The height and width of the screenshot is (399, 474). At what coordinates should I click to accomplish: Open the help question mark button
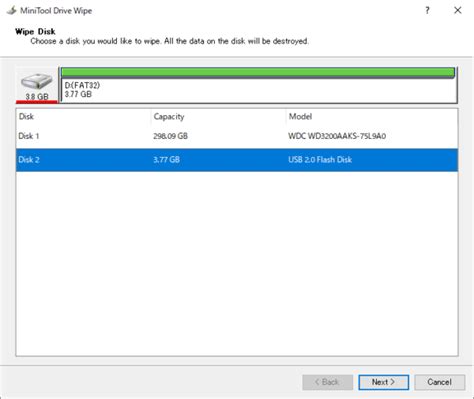[x=427, y=11]
